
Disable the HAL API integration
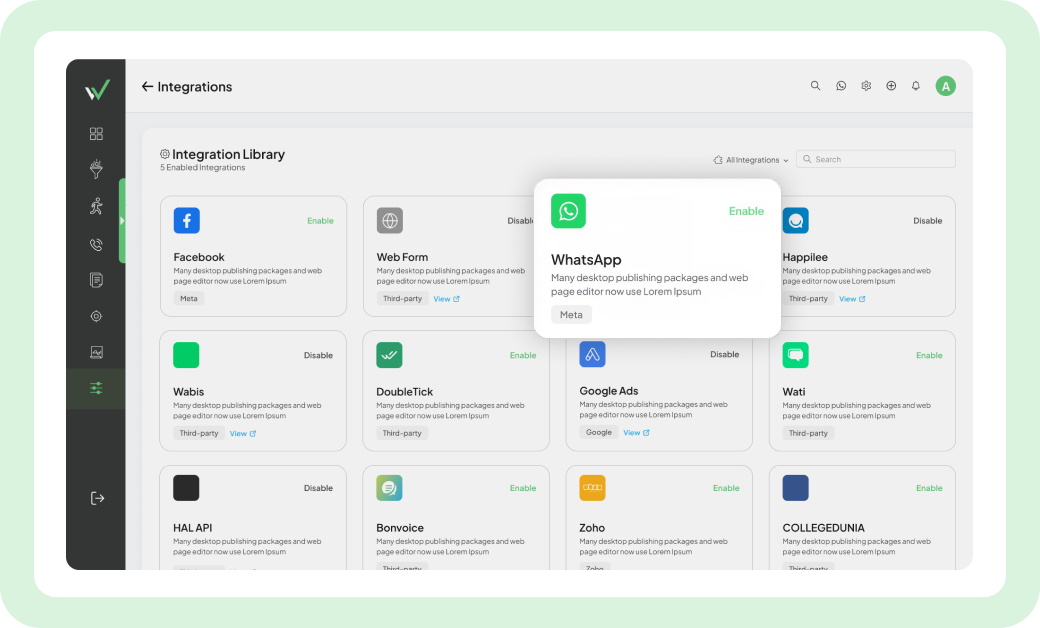click(318, 488)
